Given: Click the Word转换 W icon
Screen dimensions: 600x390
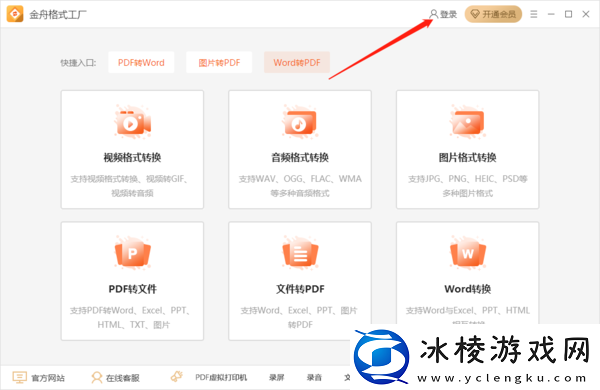Looking at the screenshot, I should tap(468, 253).
